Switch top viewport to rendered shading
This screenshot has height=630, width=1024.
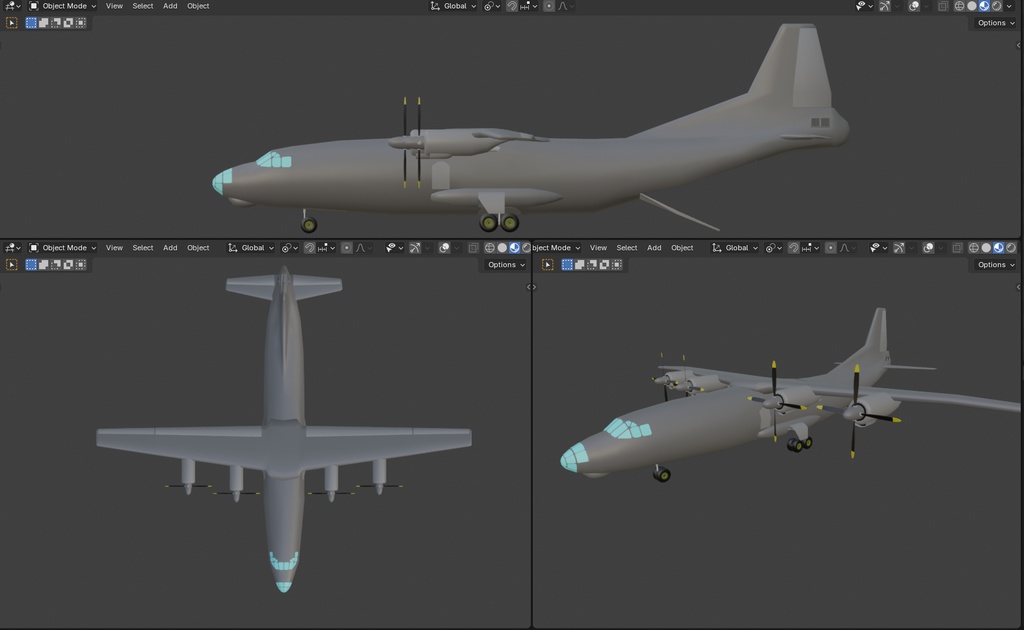[997, 6]
